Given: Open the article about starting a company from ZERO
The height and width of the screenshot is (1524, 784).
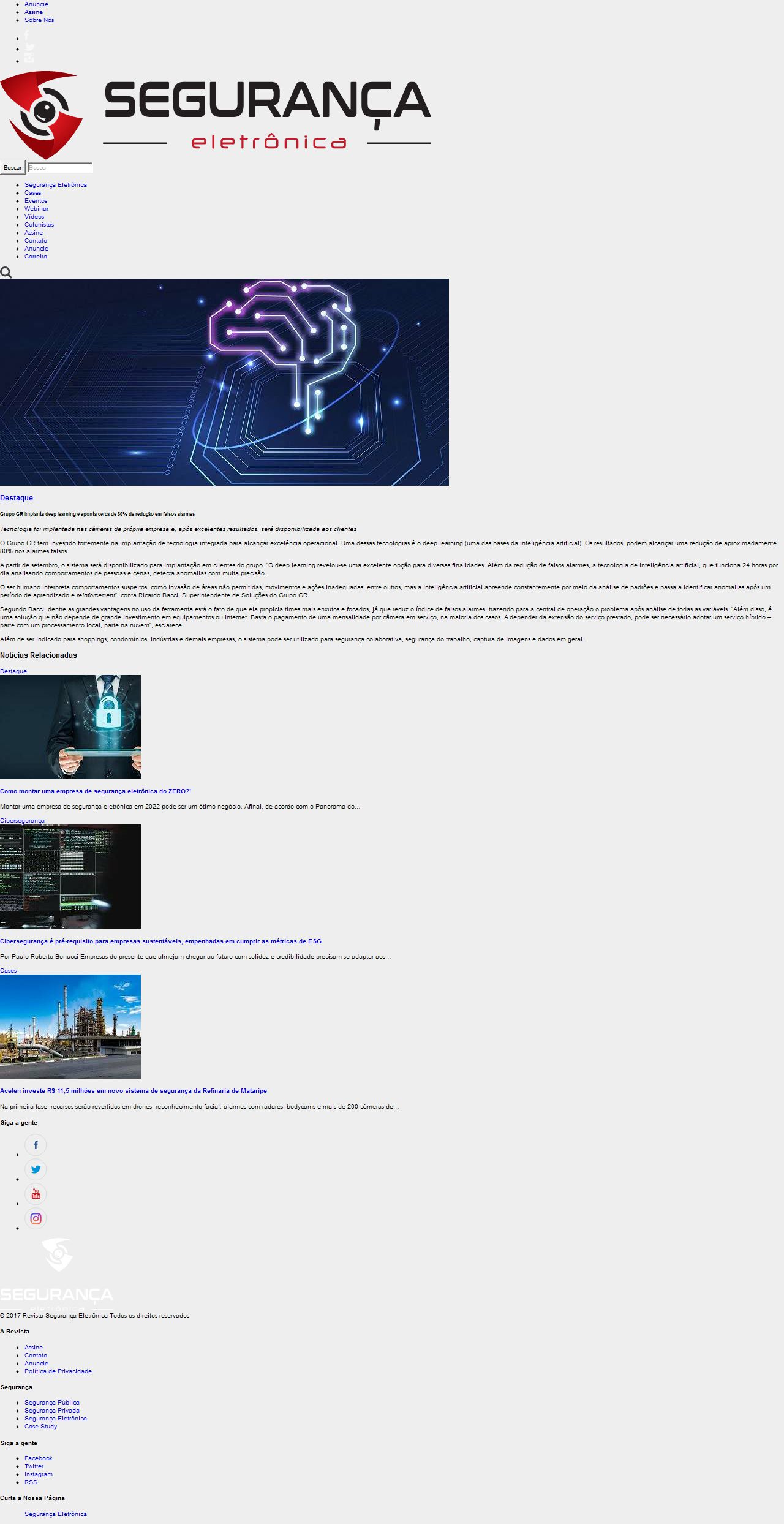Looking at the screenshot, I should [x=96, y=791].
